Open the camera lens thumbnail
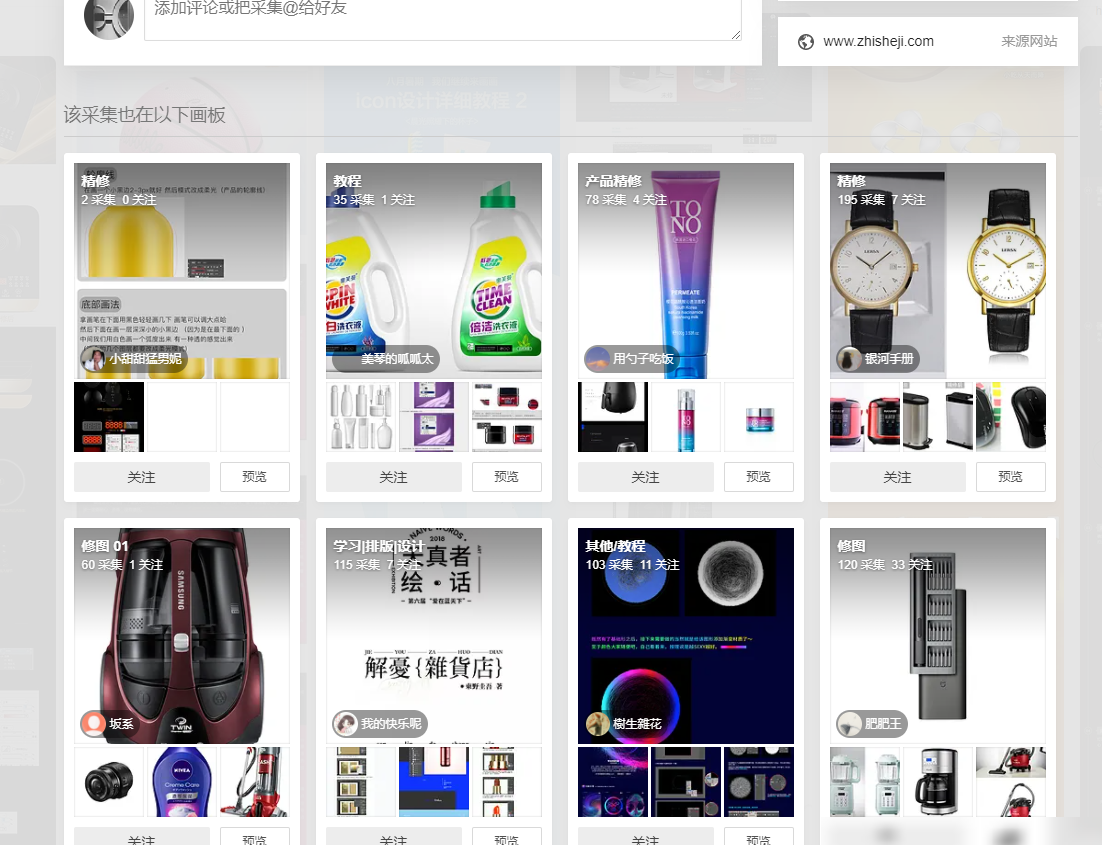 pyautogui.click(x=109, y=782)
